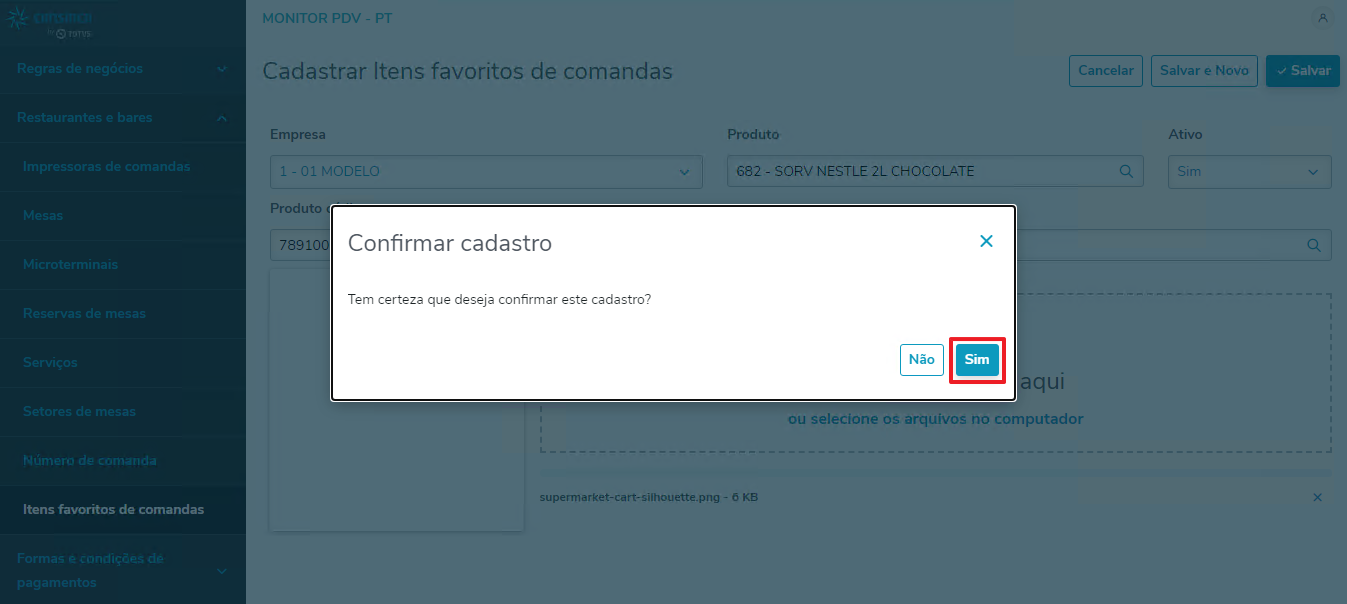Image resolution: width=1347 pixels, height=604 pixels.
Task: Confirm registration by clicking Sim
Action: click(977, 360)
